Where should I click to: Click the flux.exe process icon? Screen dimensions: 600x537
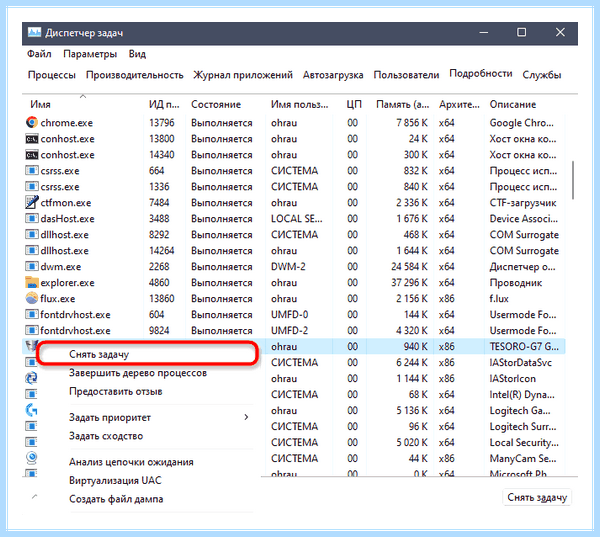[32, 298]
